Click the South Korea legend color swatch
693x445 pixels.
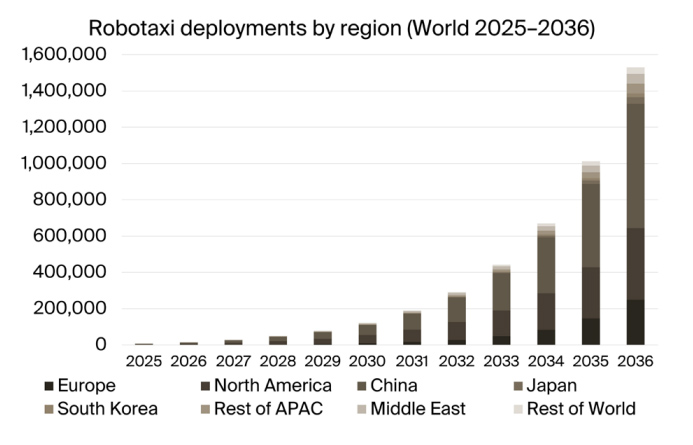point(49,409)
